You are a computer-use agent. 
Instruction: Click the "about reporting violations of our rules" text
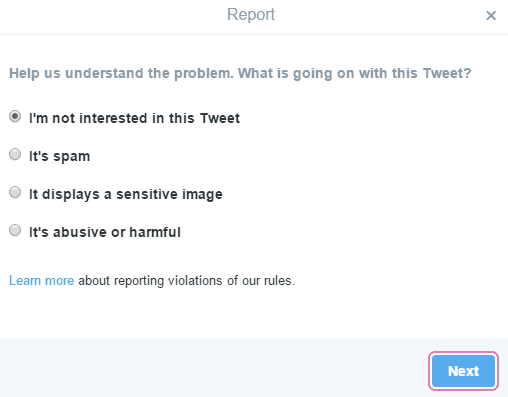click(x=187, y=281)
